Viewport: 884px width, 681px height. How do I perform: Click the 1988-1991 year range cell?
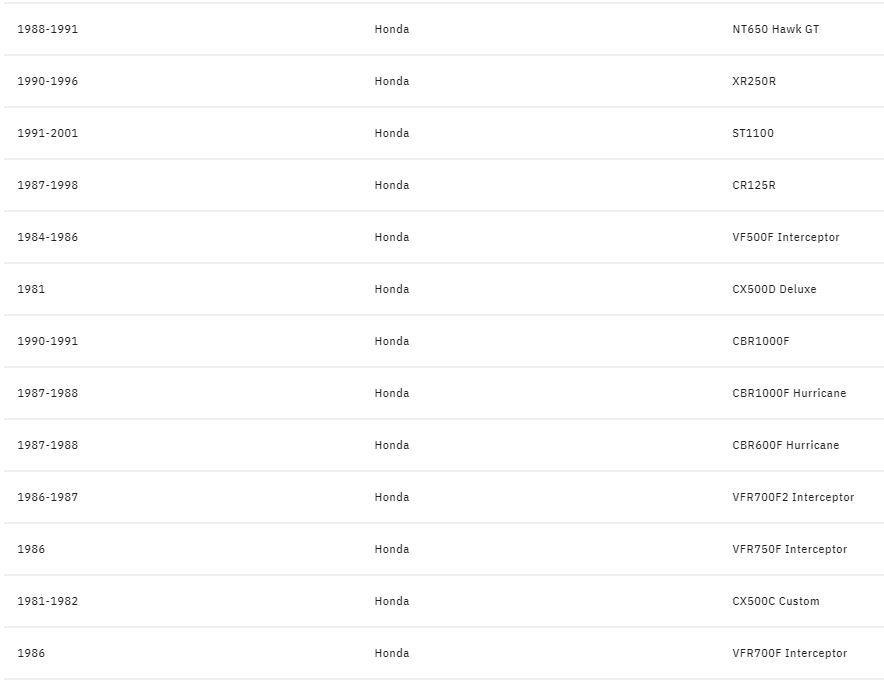coord(47,30)
